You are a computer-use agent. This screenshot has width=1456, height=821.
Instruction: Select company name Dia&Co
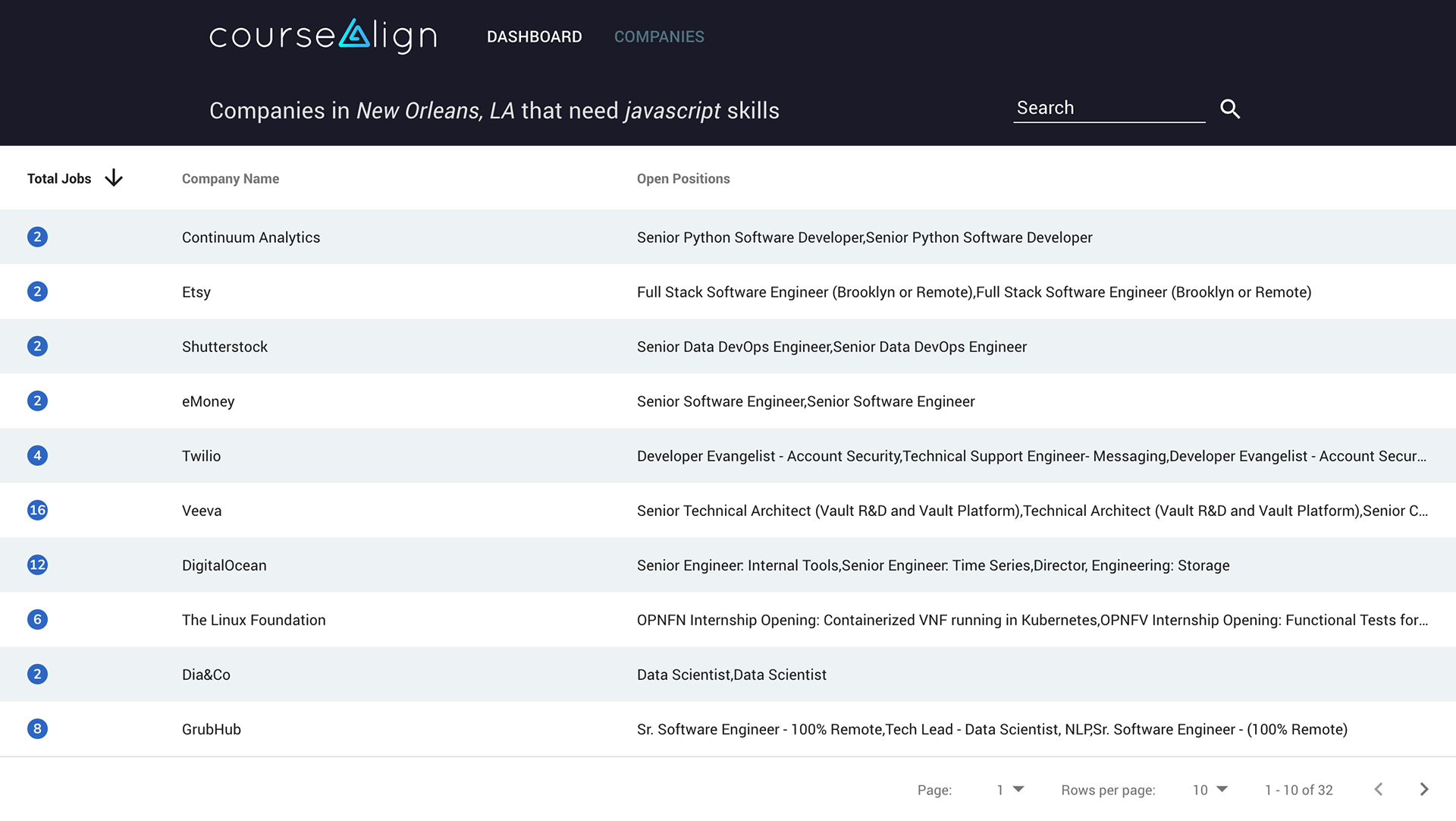[x=206, y=675]
